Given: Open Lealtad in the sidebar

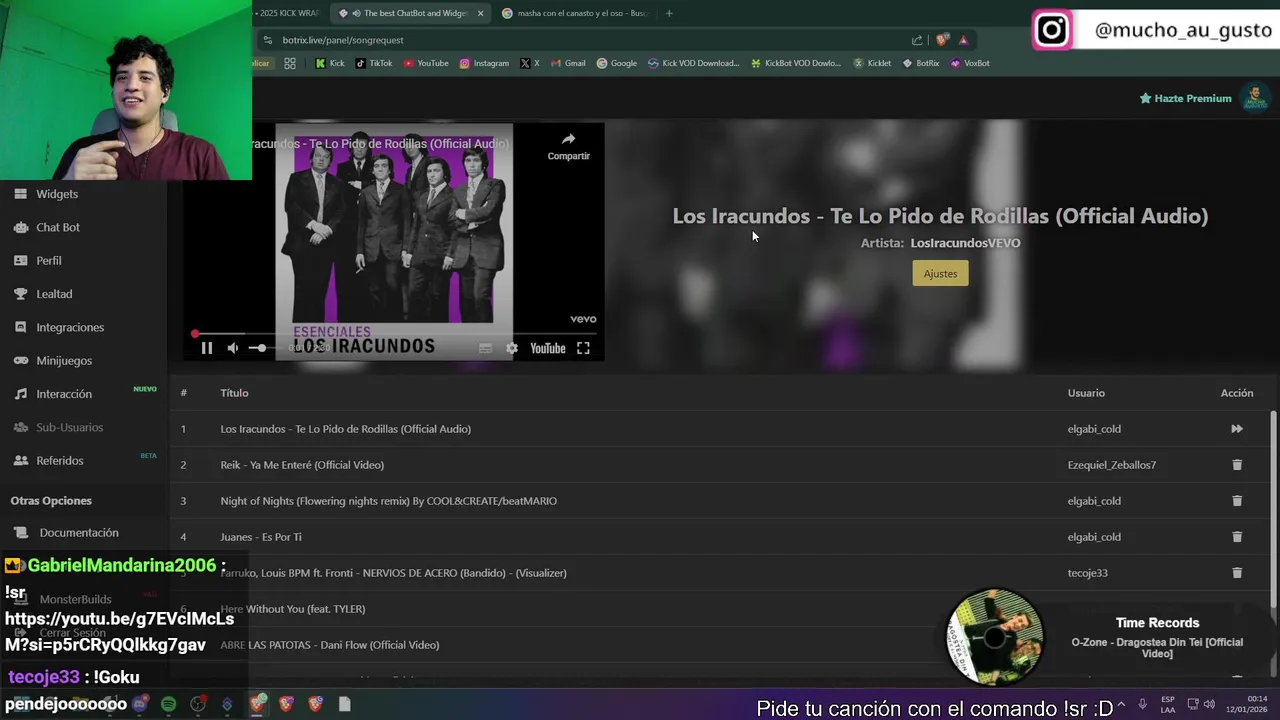Looking at the screenshot, I should (x=54, y=294).
